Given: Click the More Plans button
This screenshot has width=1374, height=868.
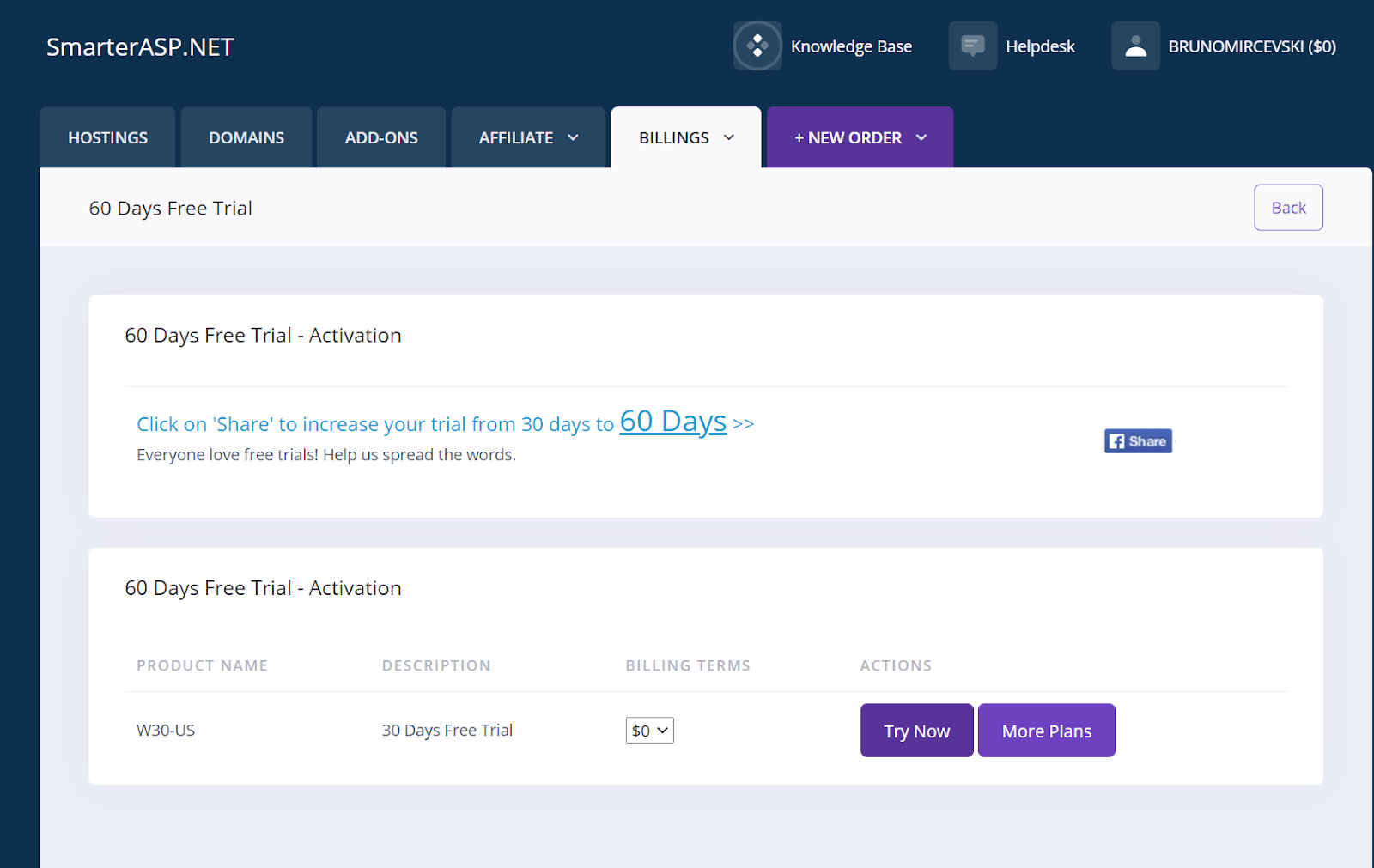Looking at the screenshot, I should coord(1047,731).
